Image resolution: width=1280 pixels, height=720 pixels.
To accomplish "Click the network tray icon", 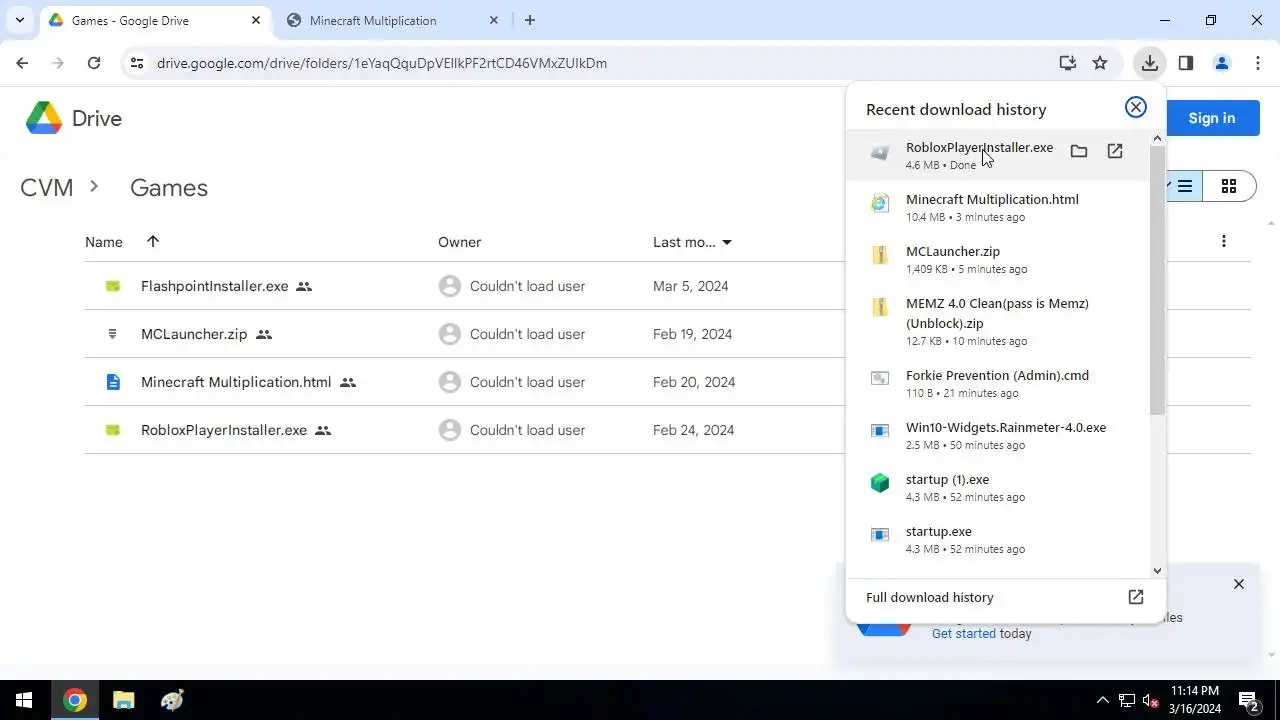I will pos(1127,700).
